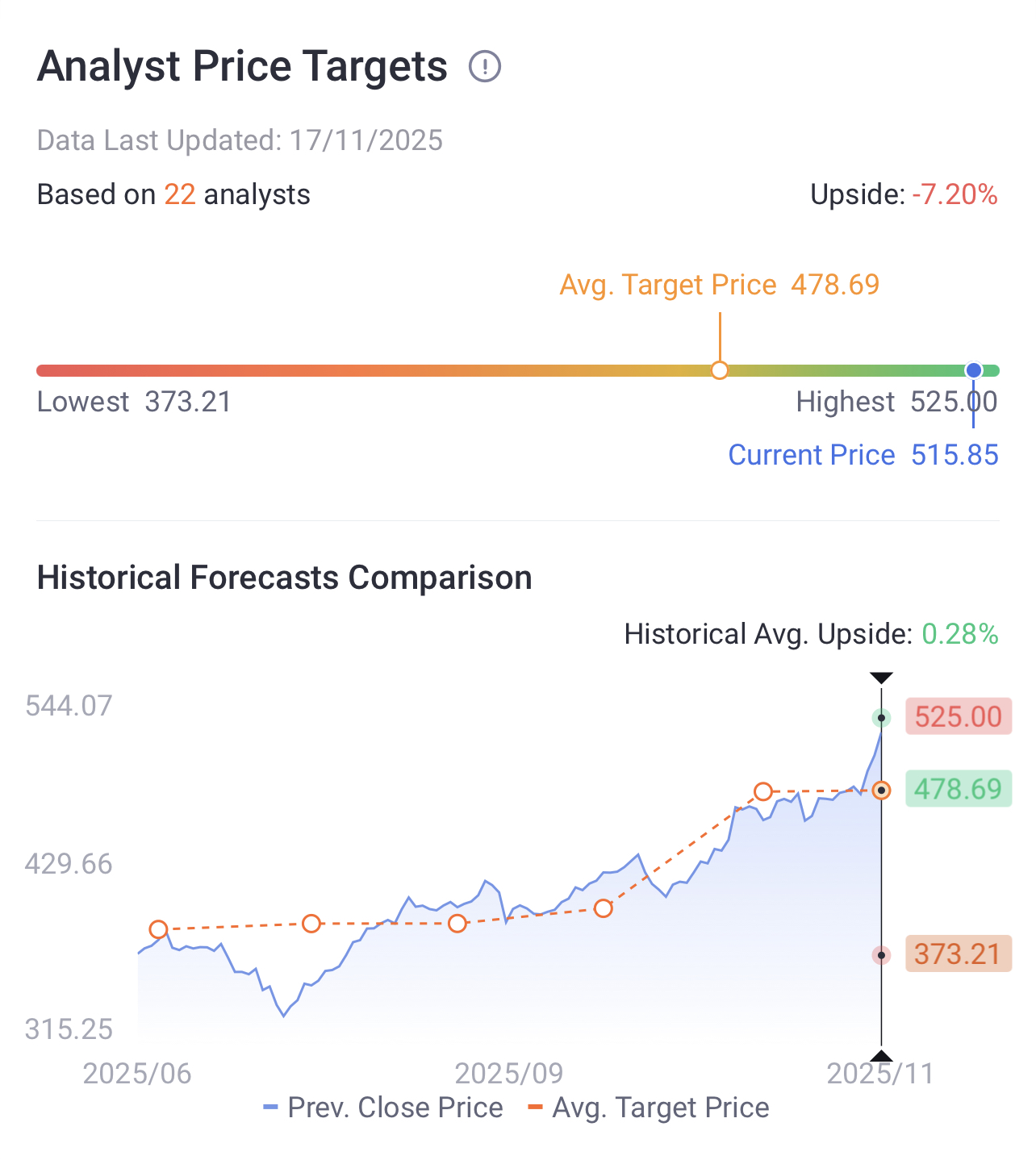1036x1160 pixels.
Task: Select the red 525.00 highest target label
Action: pyautogui.click(x=958, y=716)
